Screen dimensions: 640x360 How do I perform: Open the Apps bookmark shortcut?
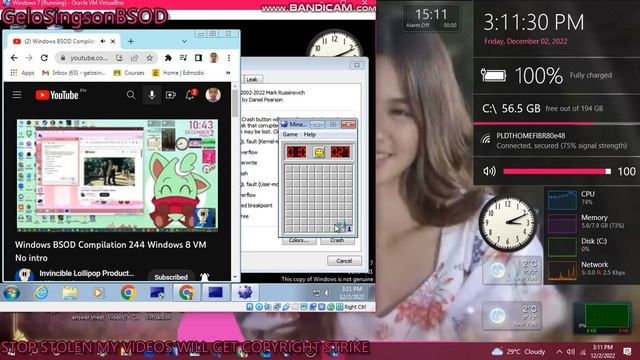pos(22,73)
